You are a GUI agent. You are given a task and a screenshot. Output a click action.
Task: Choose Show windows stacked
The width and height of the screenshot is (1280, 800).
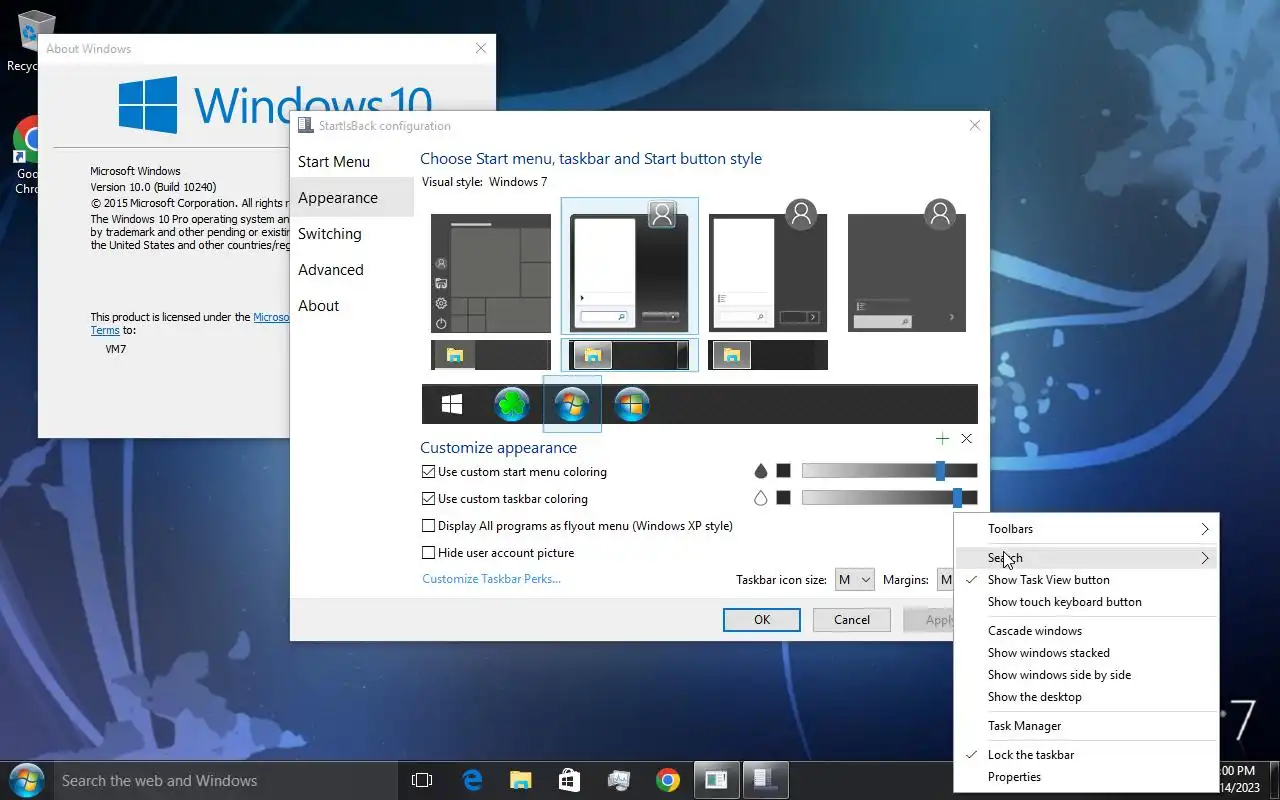click(x=1086, y=653)
